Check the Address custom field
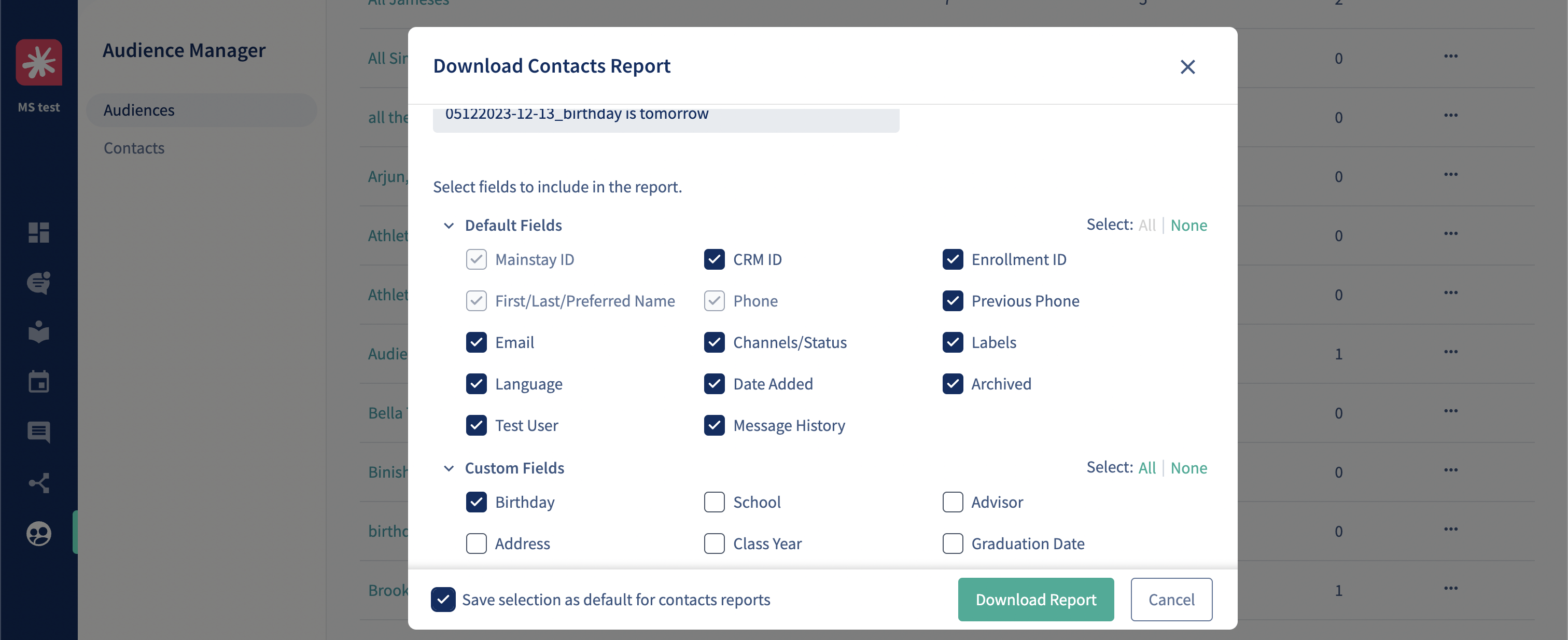Viewport: 1568px width, 640px height. pos(476,543)
